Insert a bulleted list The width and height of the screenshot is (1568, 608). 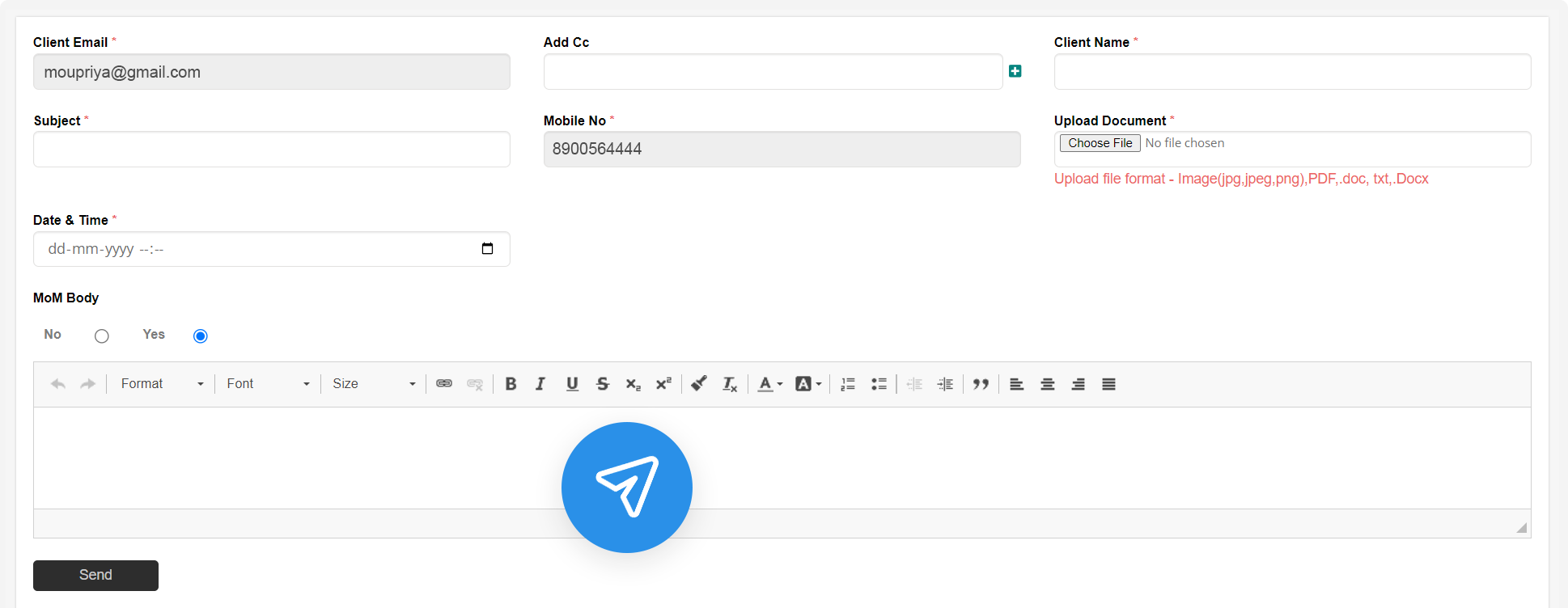pyautogui.click(x=879, y=384)
